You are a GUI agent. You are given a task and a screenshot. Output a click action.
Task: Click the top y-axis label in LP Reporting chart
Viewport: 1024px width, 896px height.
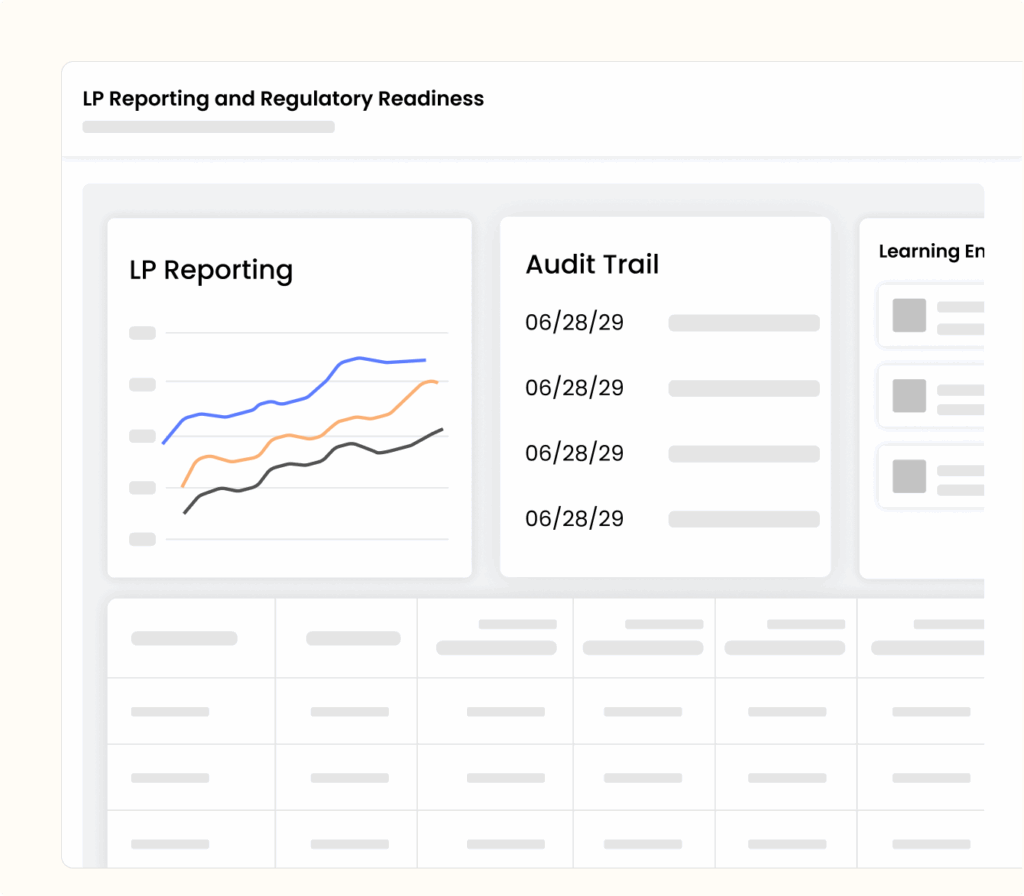tap(142, 333)
